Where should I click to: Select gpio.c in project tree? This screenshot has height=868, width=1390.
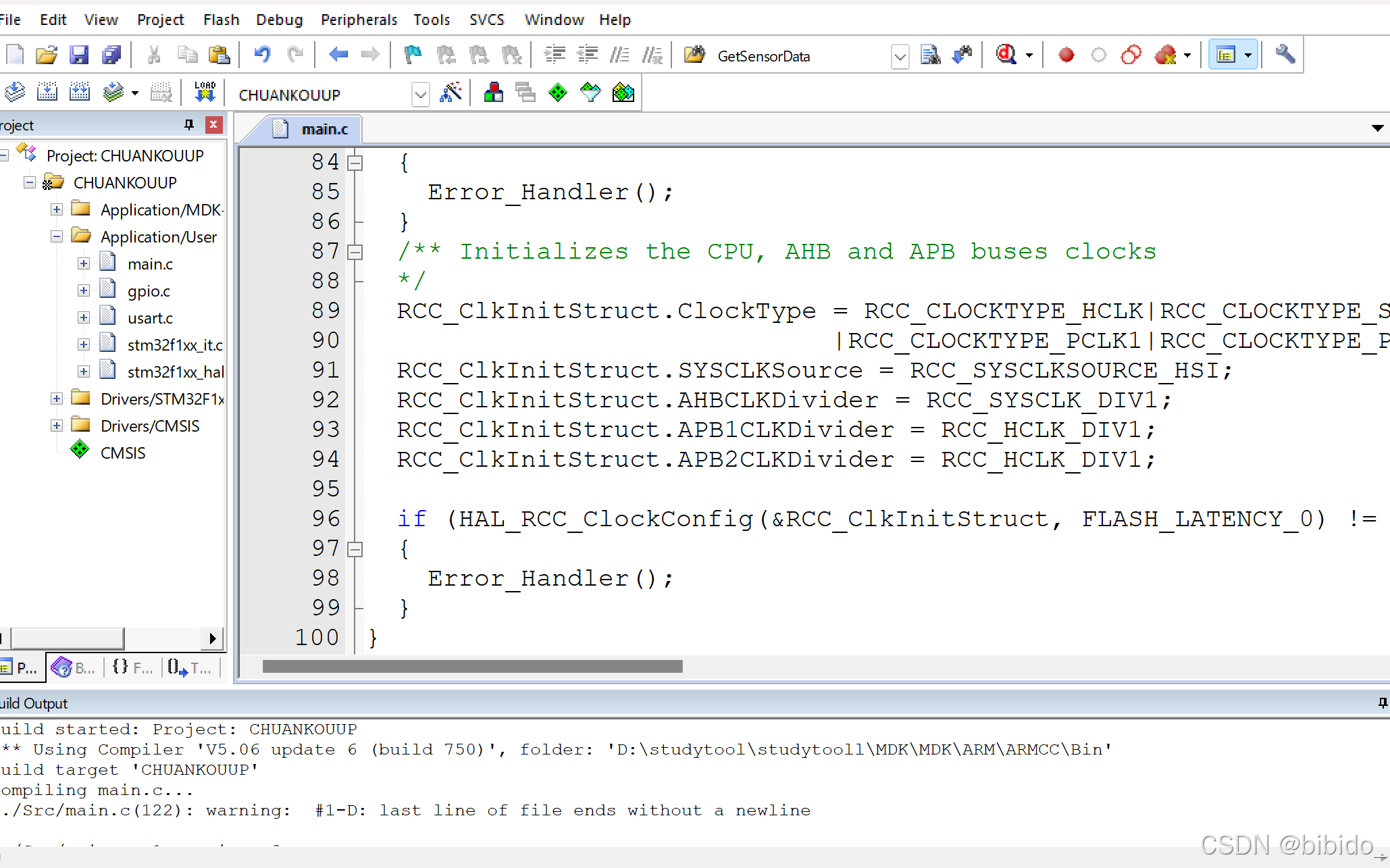click(149, 291)
